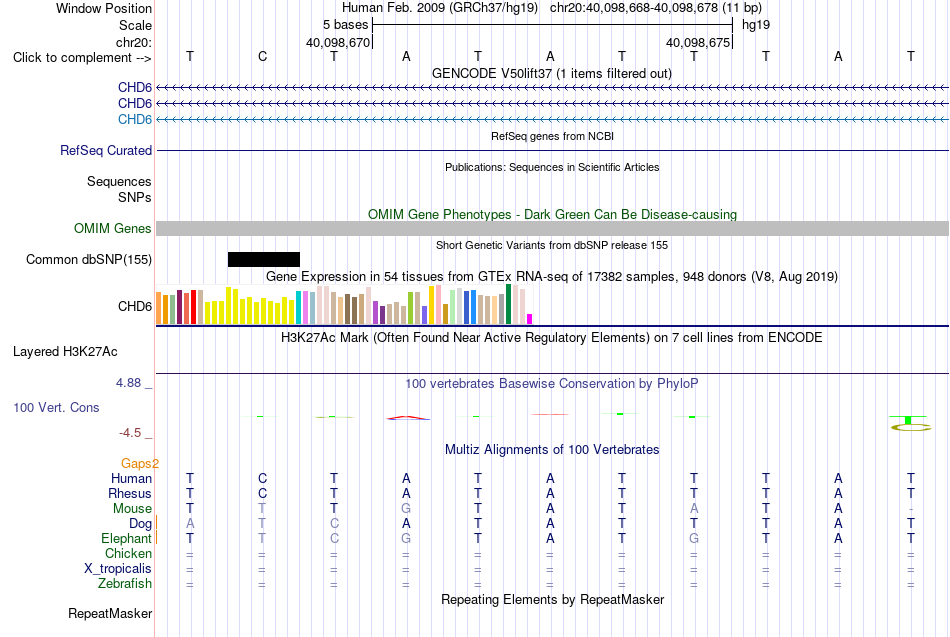Open the OMIM Gene Phenotypes track title
The width and height of the screenshot is (950, 637).
(552, 215)
